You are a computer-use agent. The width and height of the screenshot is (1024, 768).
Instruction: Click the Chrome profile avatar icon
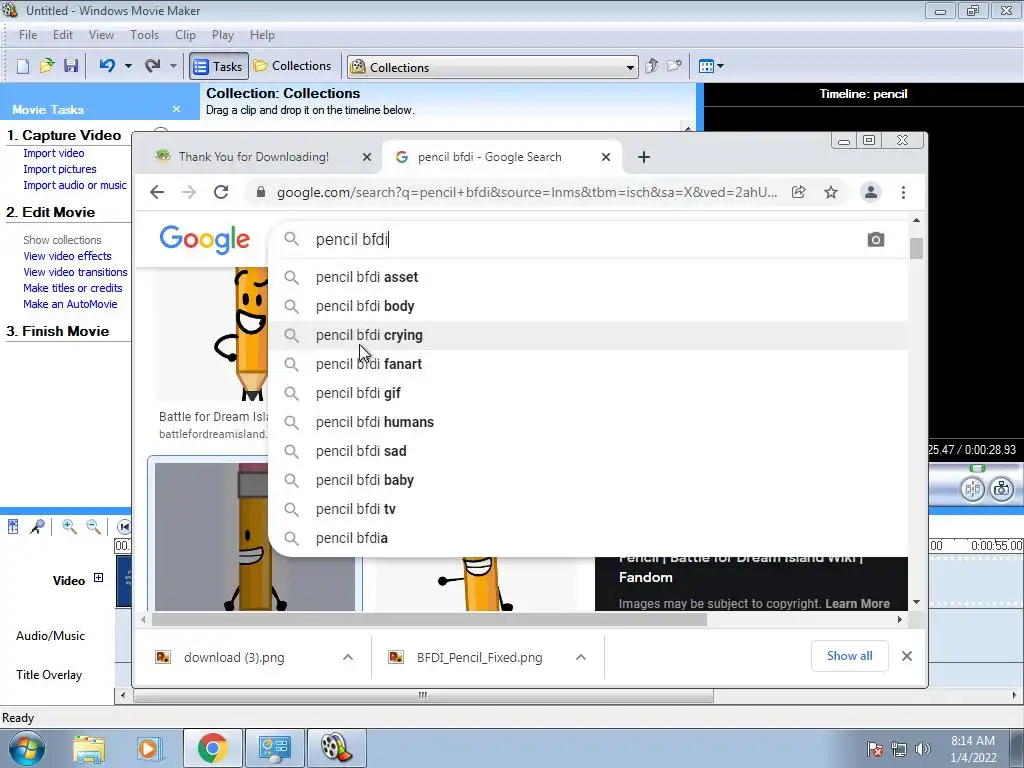coord(871,192)
